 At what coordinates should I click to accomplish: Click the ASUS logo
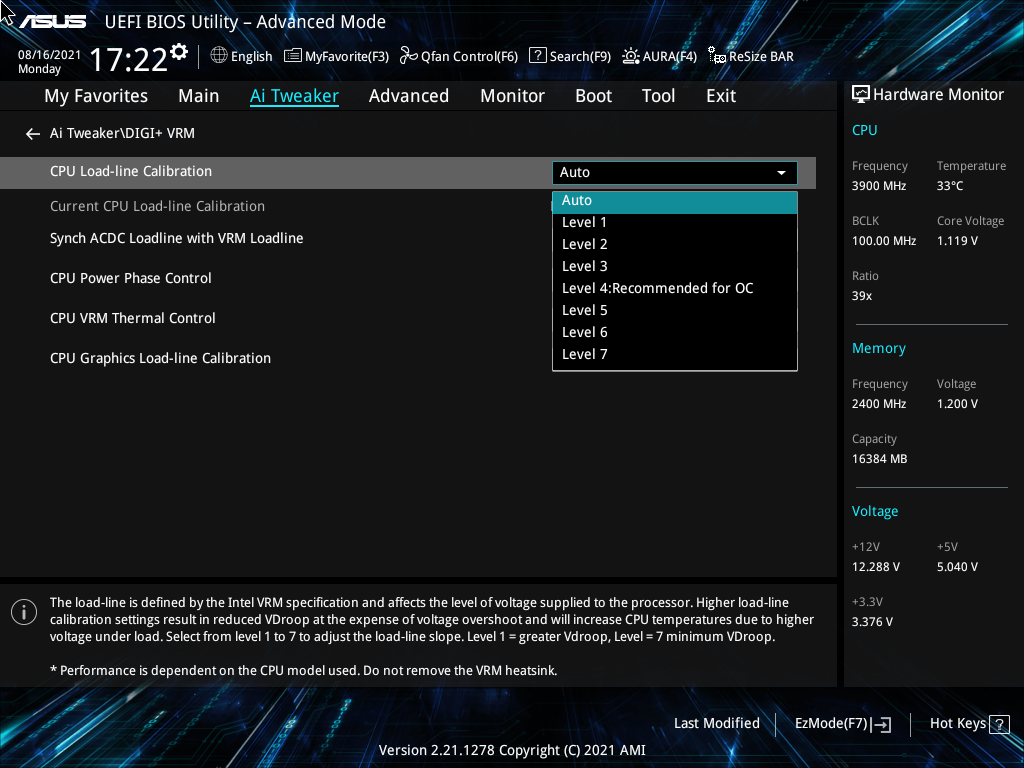(52, 22)
